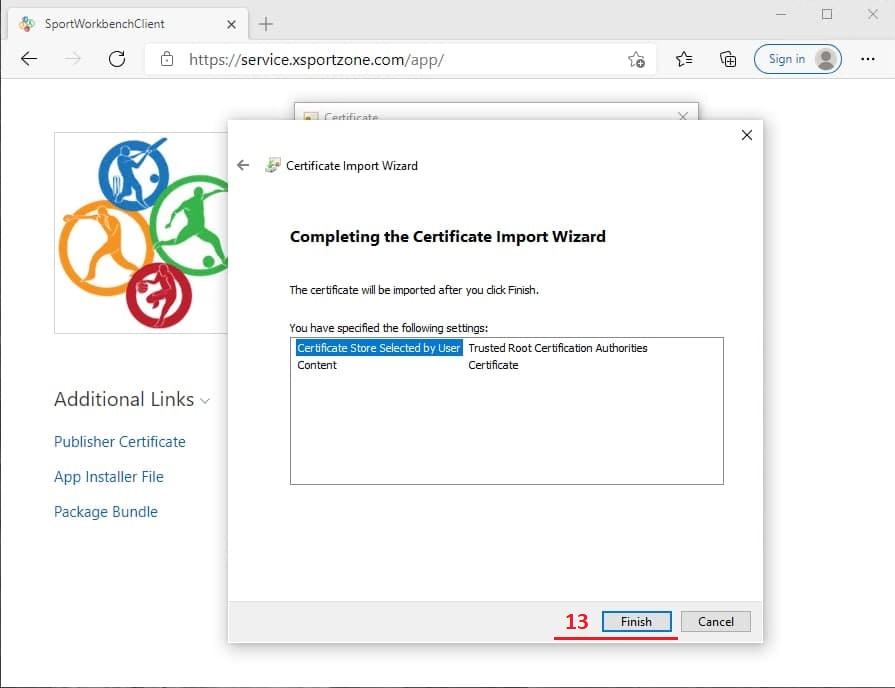
Task: Open the Collections panel
Action: click(x=728, y=59)
